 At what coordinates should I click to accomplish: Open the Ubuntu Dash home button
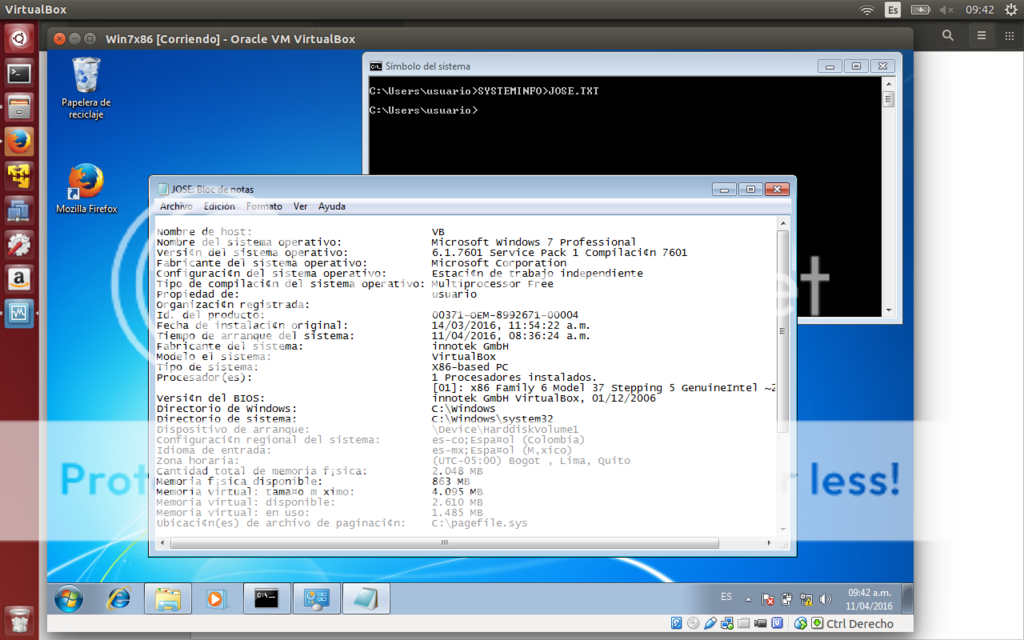click(x=19, y=39)
